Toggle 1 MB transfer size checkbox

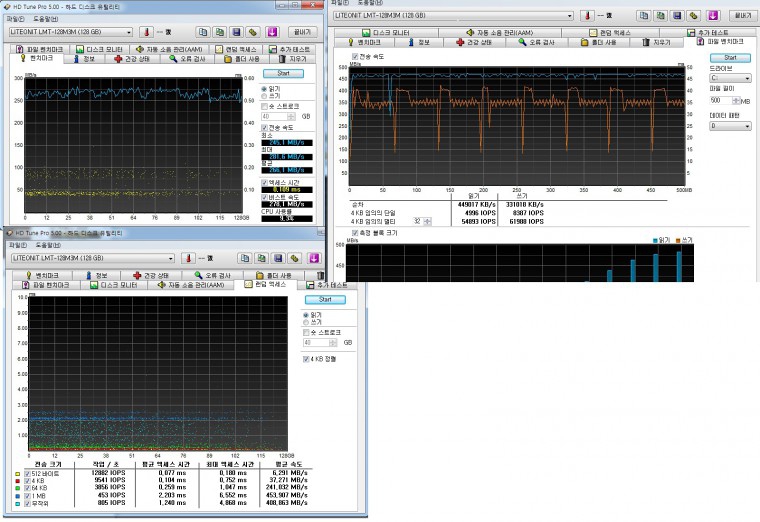coord(28,496)
